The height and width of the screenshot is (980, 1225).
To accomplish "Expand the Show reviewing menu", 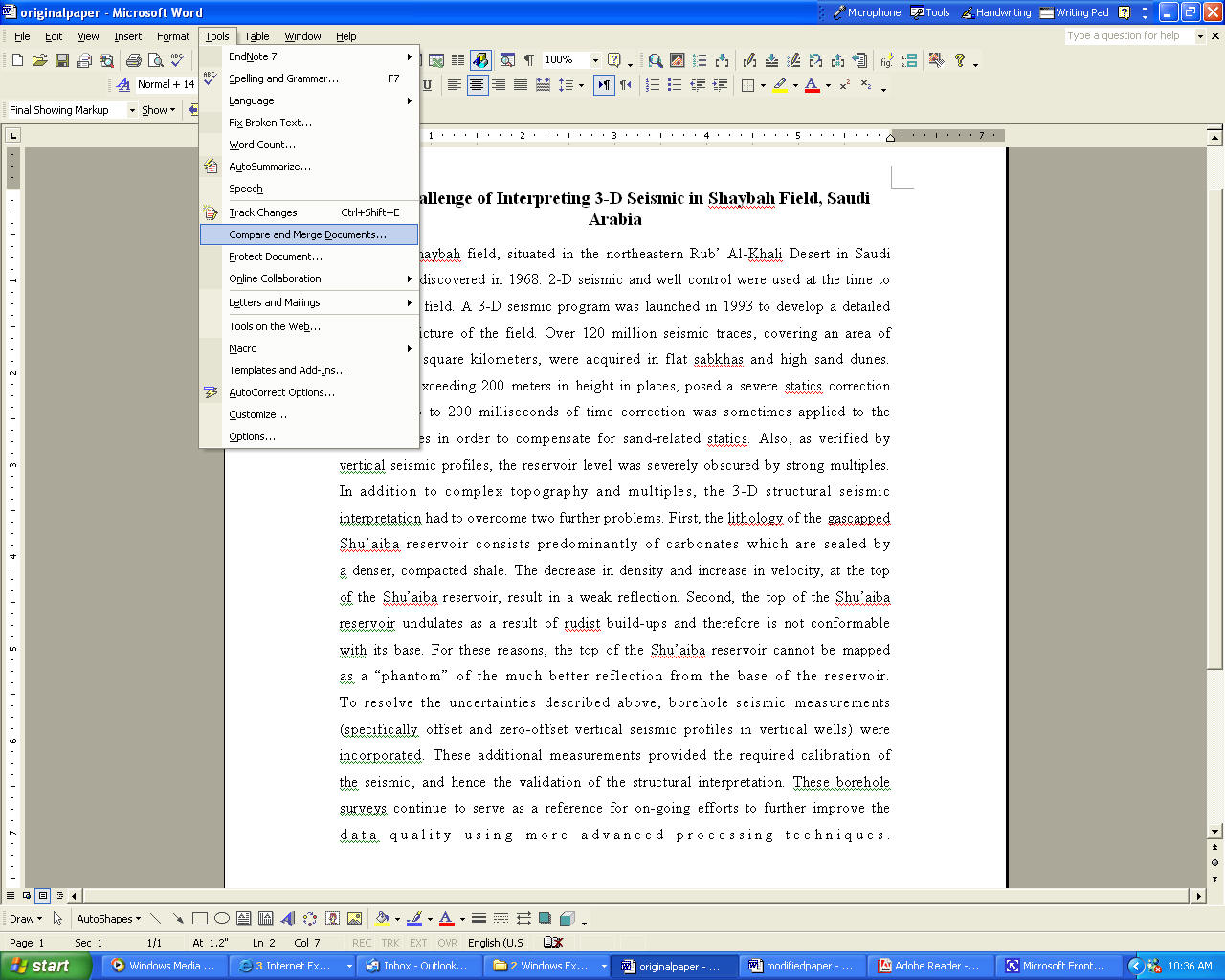I will click(158, 110).
